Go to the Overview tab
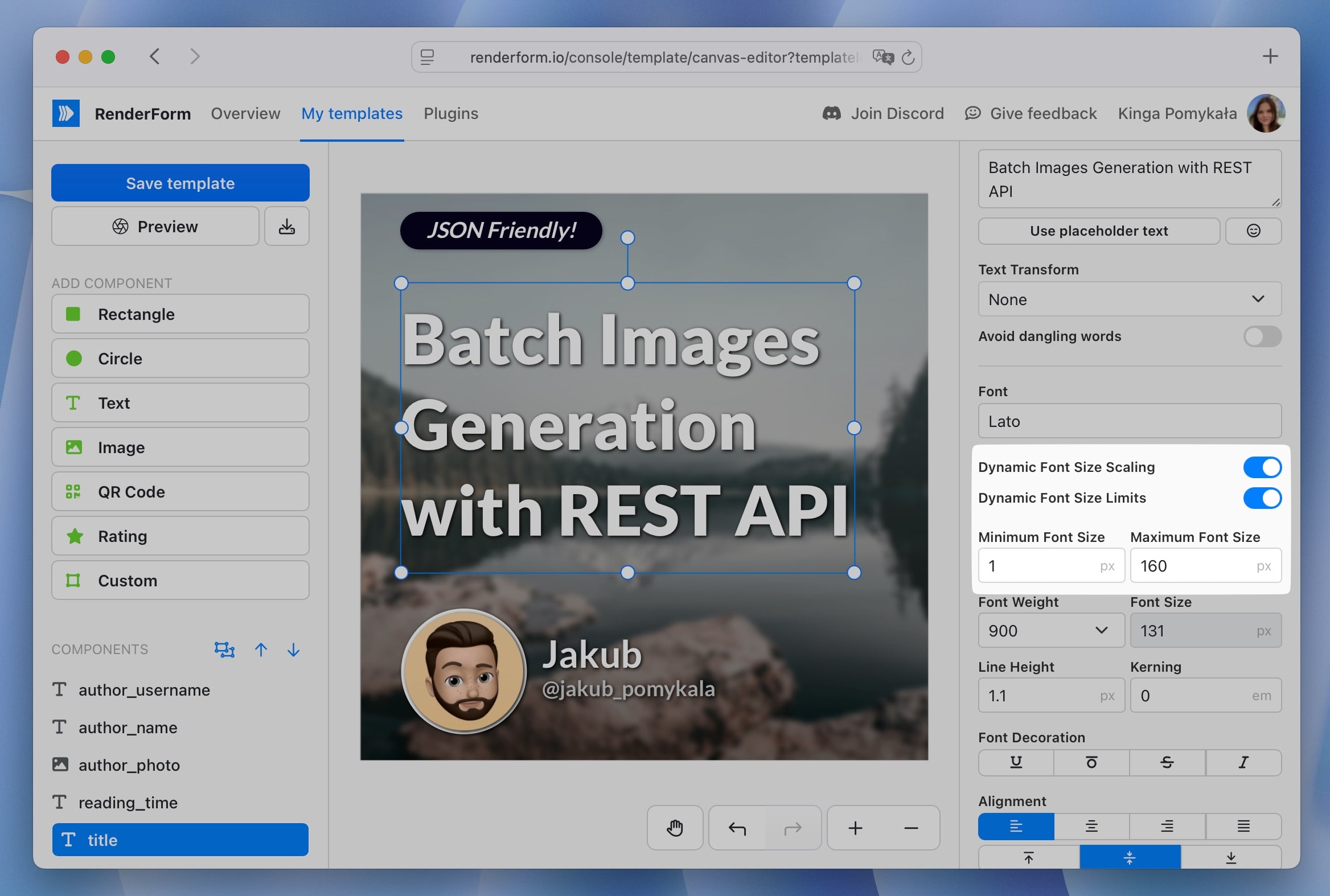 point(246,114)
